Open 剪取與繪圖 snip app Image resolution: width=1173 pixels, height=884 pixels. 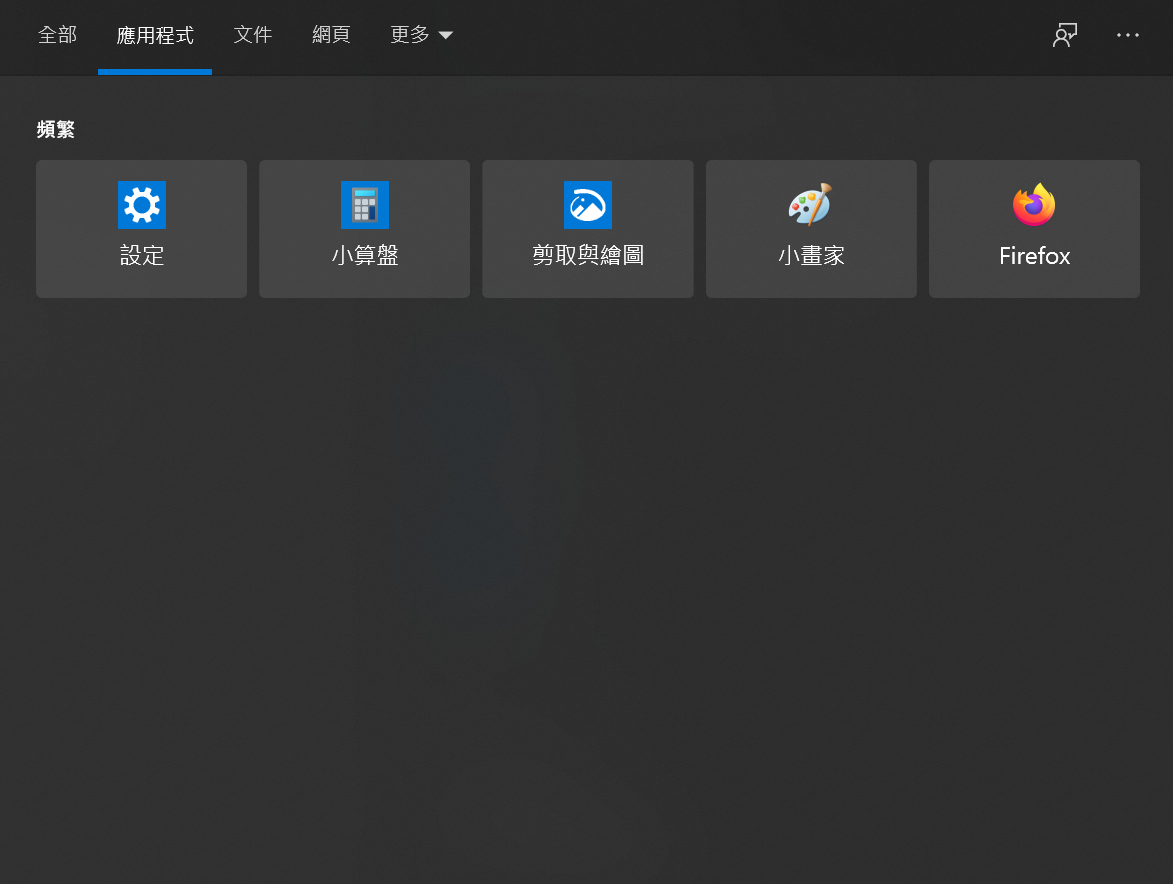coord(587,229)
